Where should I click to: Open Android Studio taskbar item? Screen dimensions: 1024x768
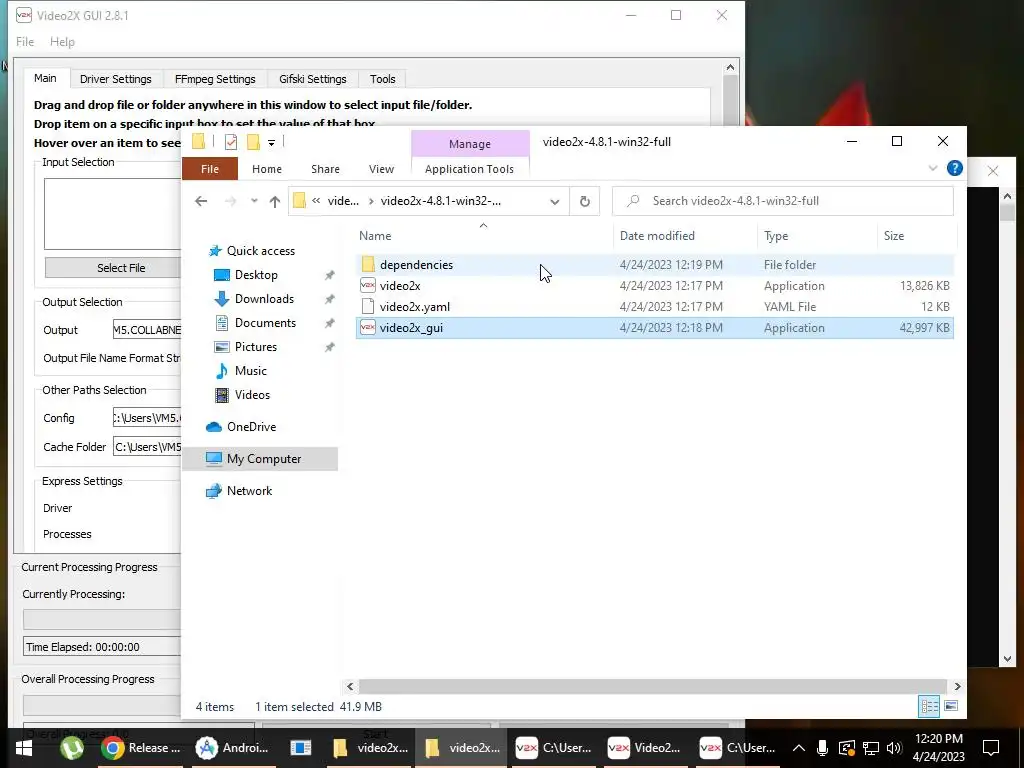tap(233, 748)
